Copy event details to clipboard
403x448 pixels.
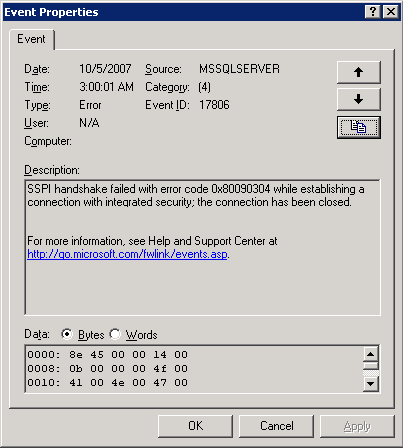point(359,127)
